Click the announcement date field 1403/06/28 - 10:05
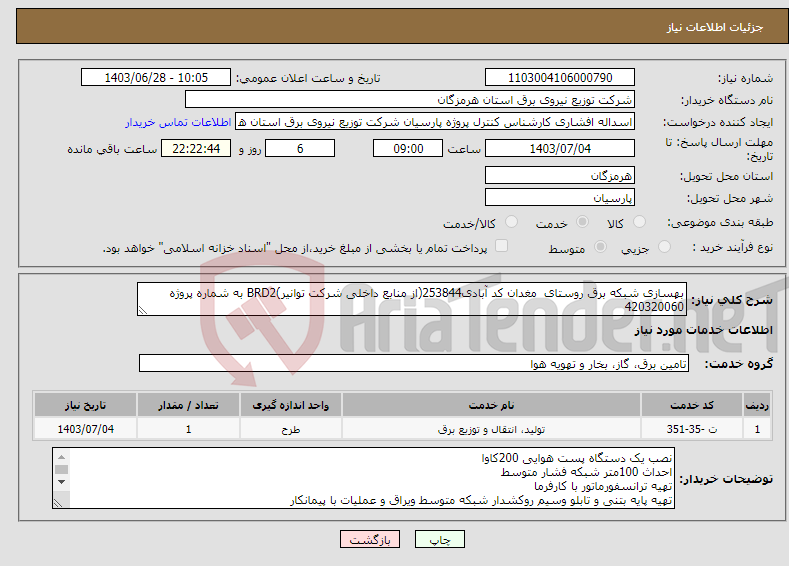Image resolution: width=789 pixels, height=566 pixels. [156, 77]
